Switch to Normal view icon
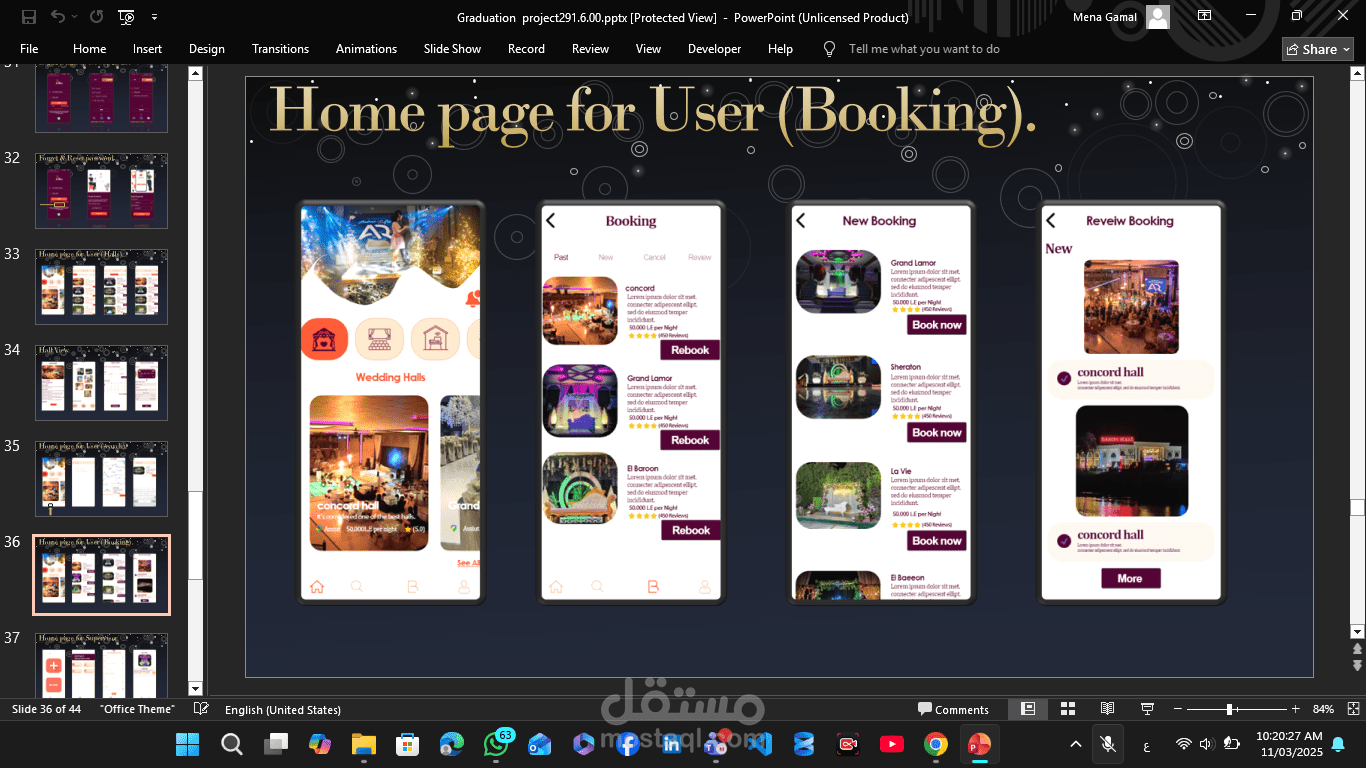The image size is (1366, 768). click(1028, 709)
